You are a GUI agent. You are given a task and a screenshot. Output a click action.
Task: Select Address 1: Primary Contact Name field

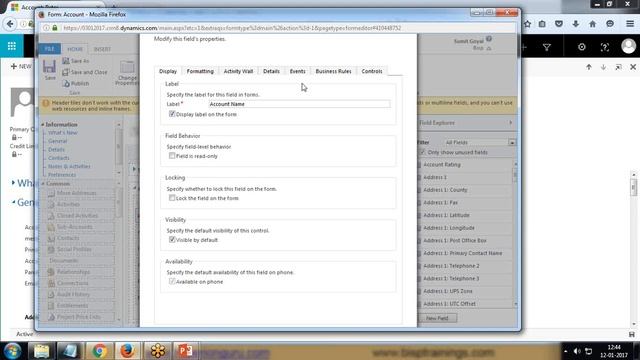click(462, 253)
